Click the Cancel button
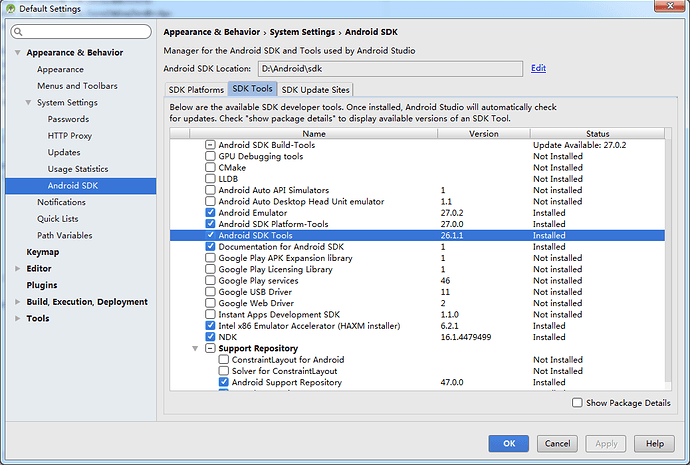 [x=558, y=443]
